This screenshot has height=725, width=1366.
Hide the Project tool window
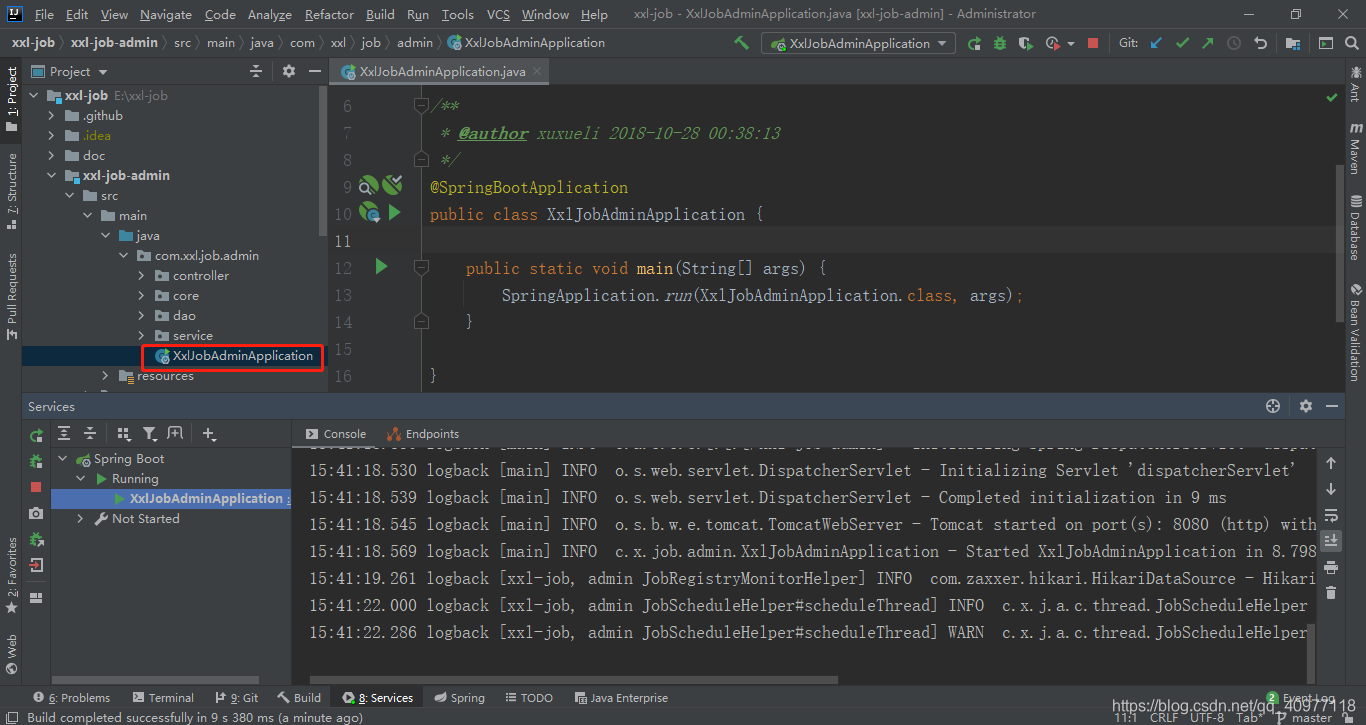314,71
